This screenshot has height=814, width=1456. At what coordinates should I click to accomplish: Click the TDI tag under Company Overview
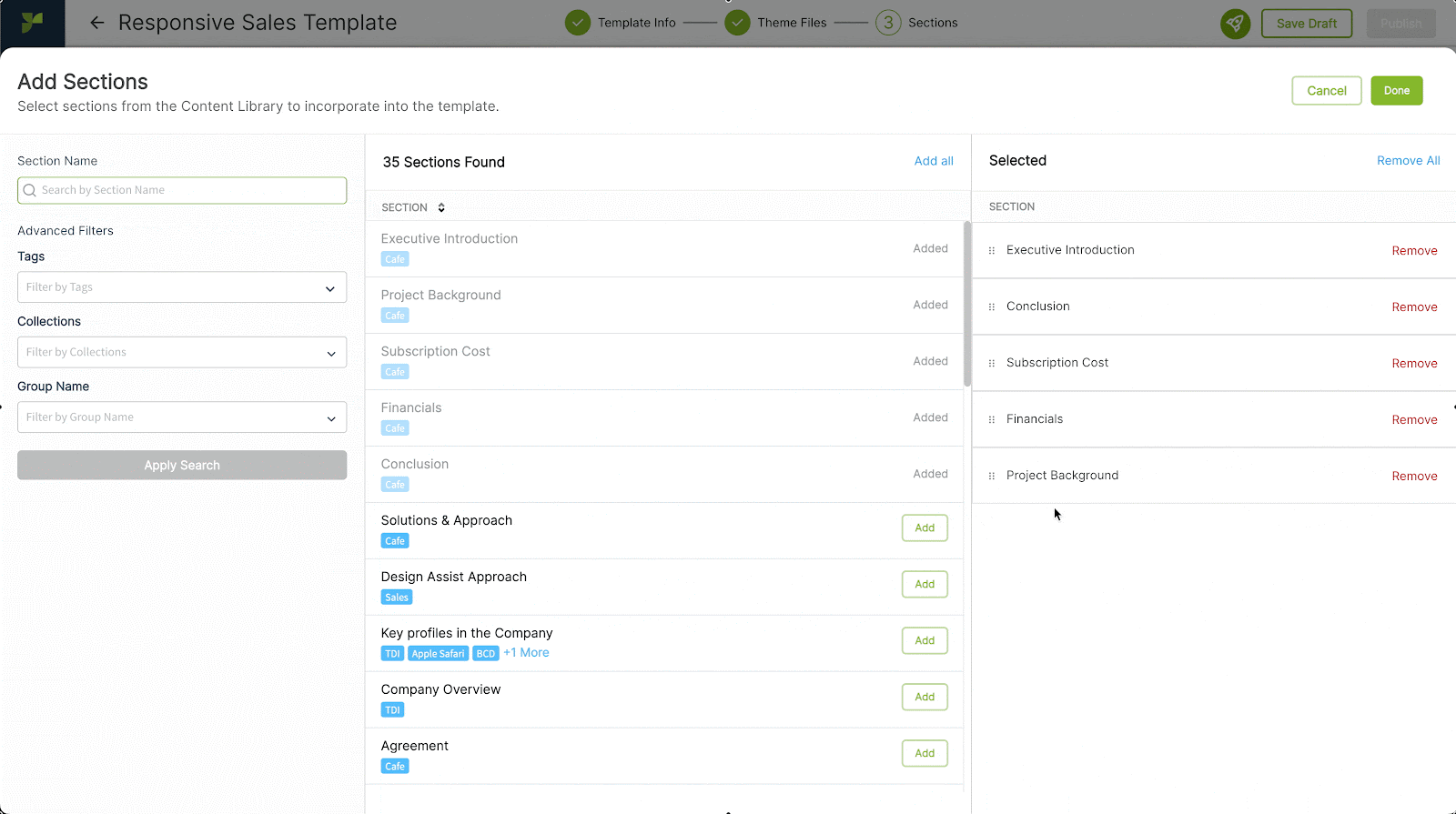tap(392, 710)
